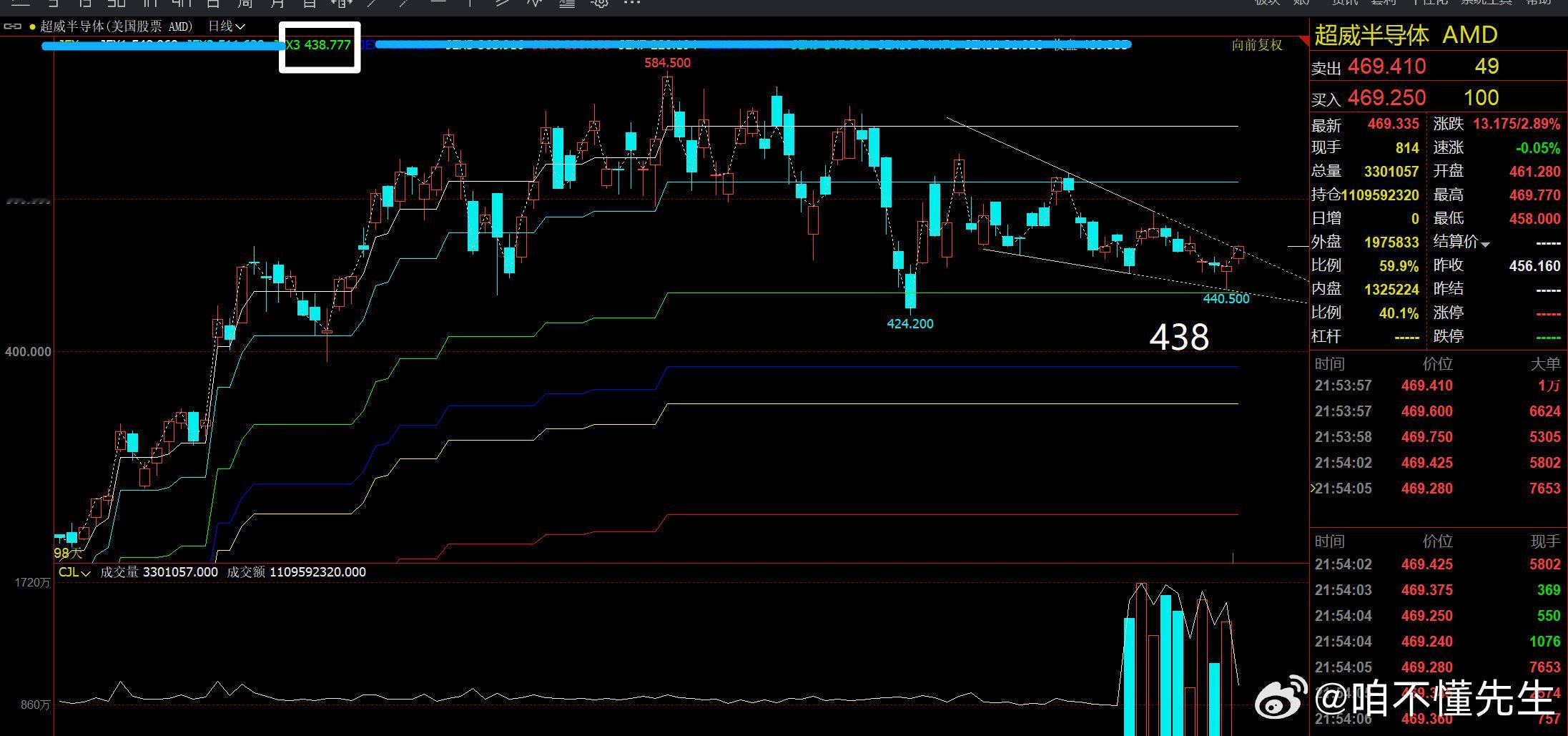Screen dimensions: 1568x736
Task: Click the 21:54:03 tick row at 469.375
Action: pos(1437,590)
